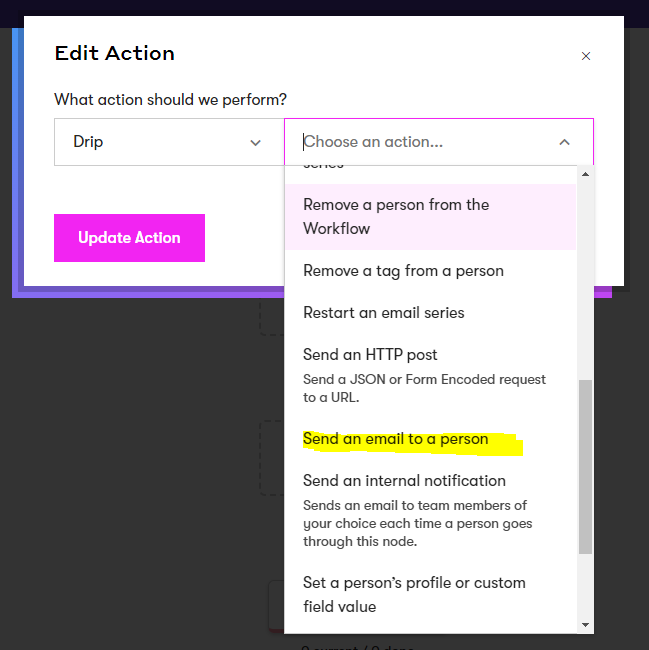This screenshot has height=650, width=649.
Task: Collapse the action list chevron
Action: 564,142
